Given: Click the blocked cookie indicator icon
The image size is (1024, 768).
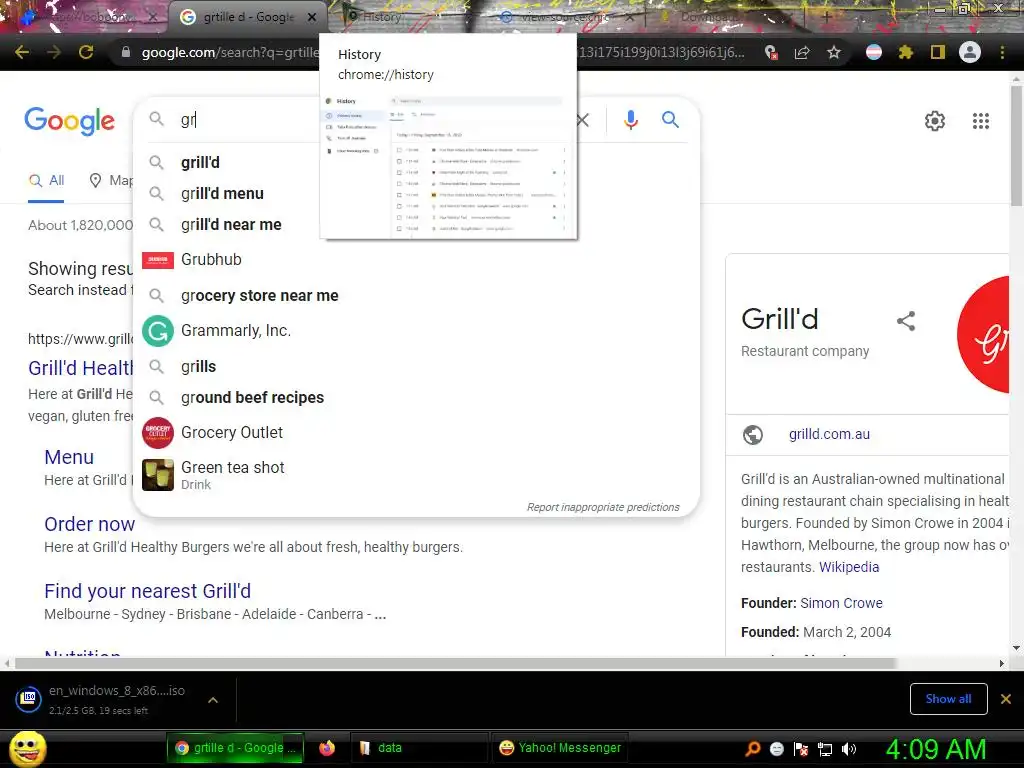Looking at the screenshot, I should pyautogui.click(x=771, y=52).
